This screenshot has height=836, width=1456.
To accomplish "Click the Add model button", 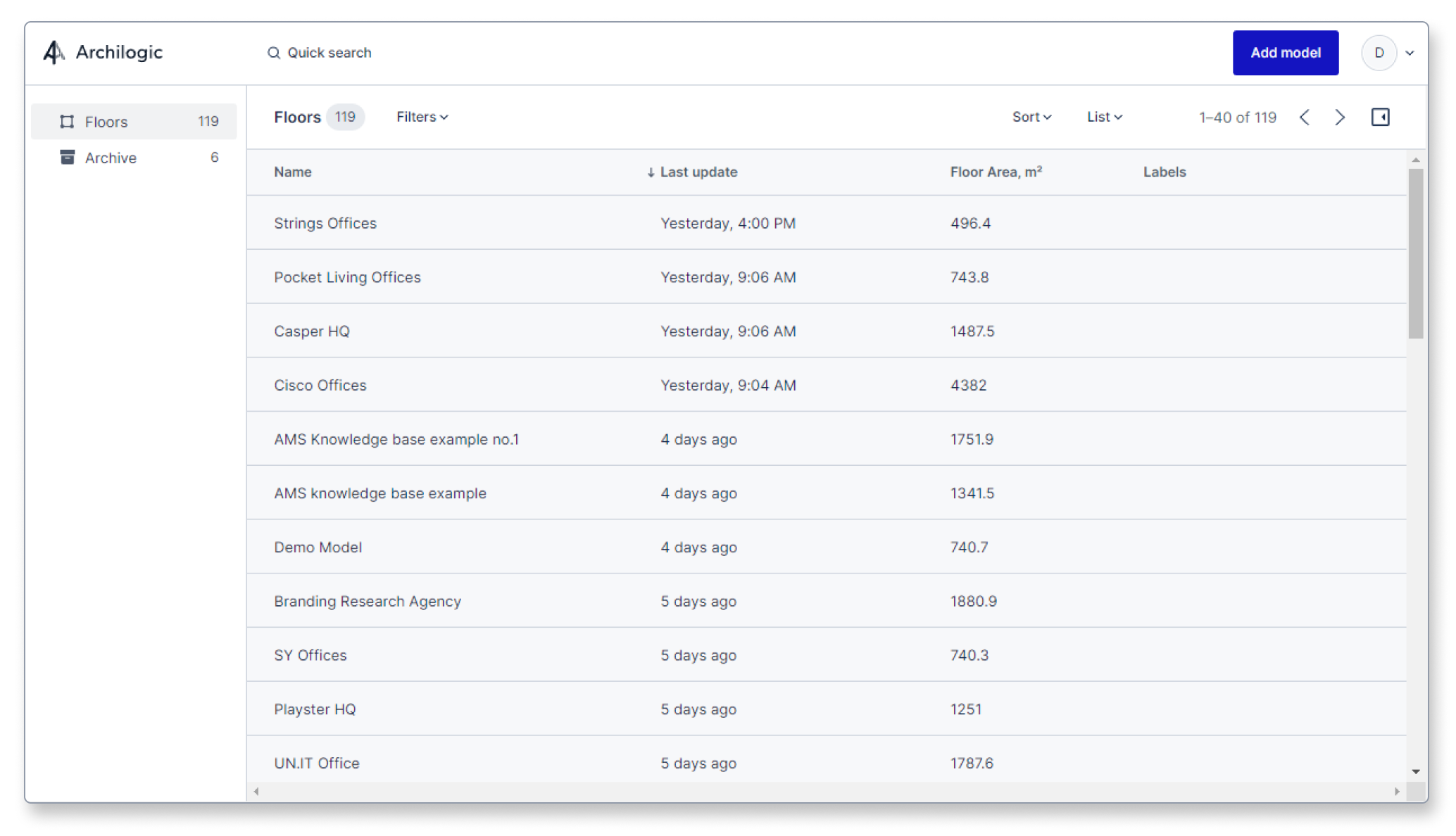I will [x=1285, y=53].
